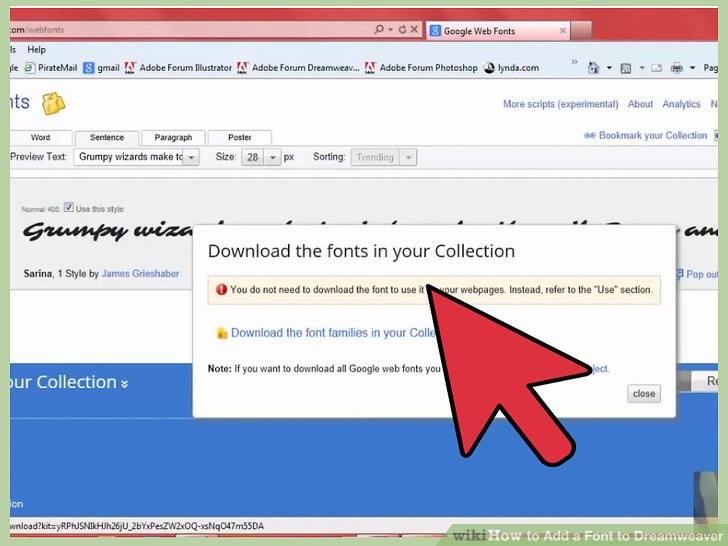Click the close button in the download dialog
This screenshot has width=728, height=546.
pos(644,394)
